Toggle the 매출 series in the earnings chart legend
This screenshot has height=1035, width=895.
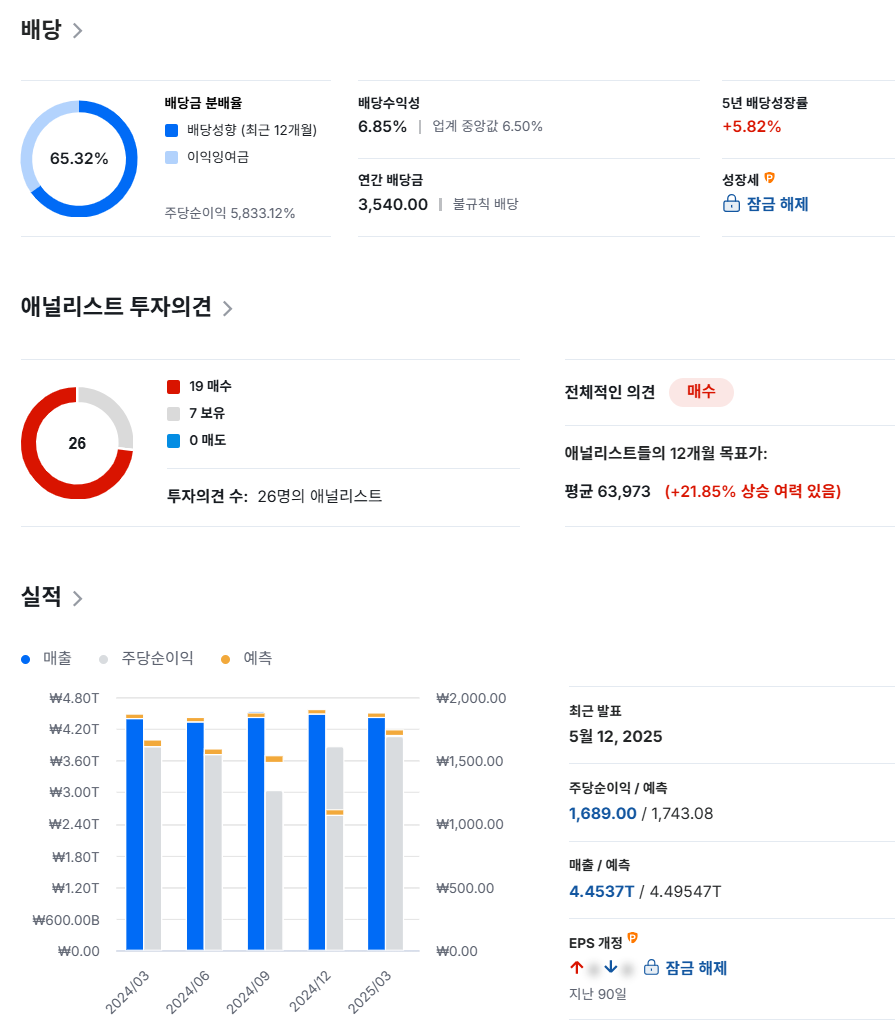(x=45, y=658)
